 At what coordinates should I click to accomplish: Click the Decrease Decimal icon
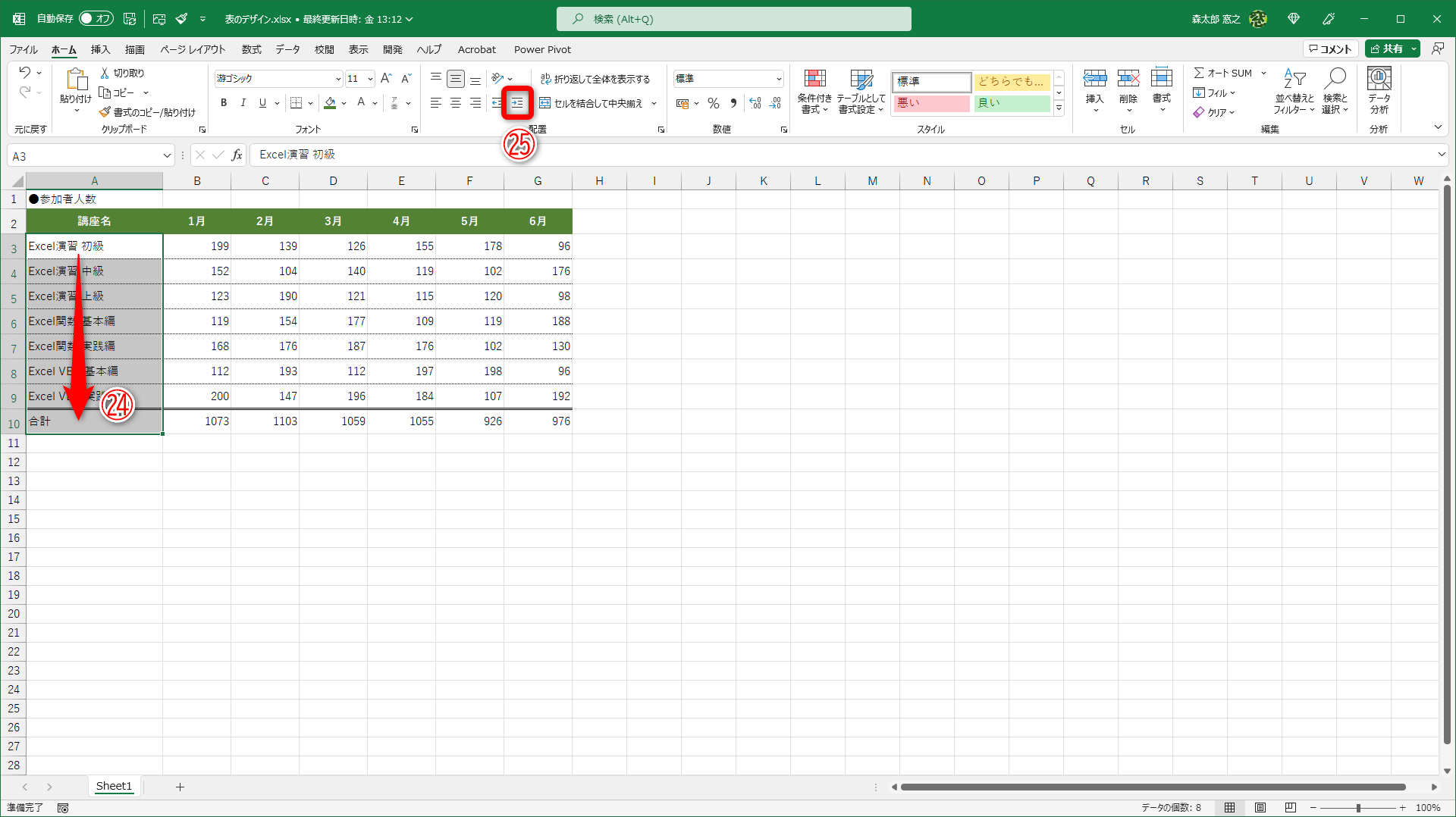(775, 103)
